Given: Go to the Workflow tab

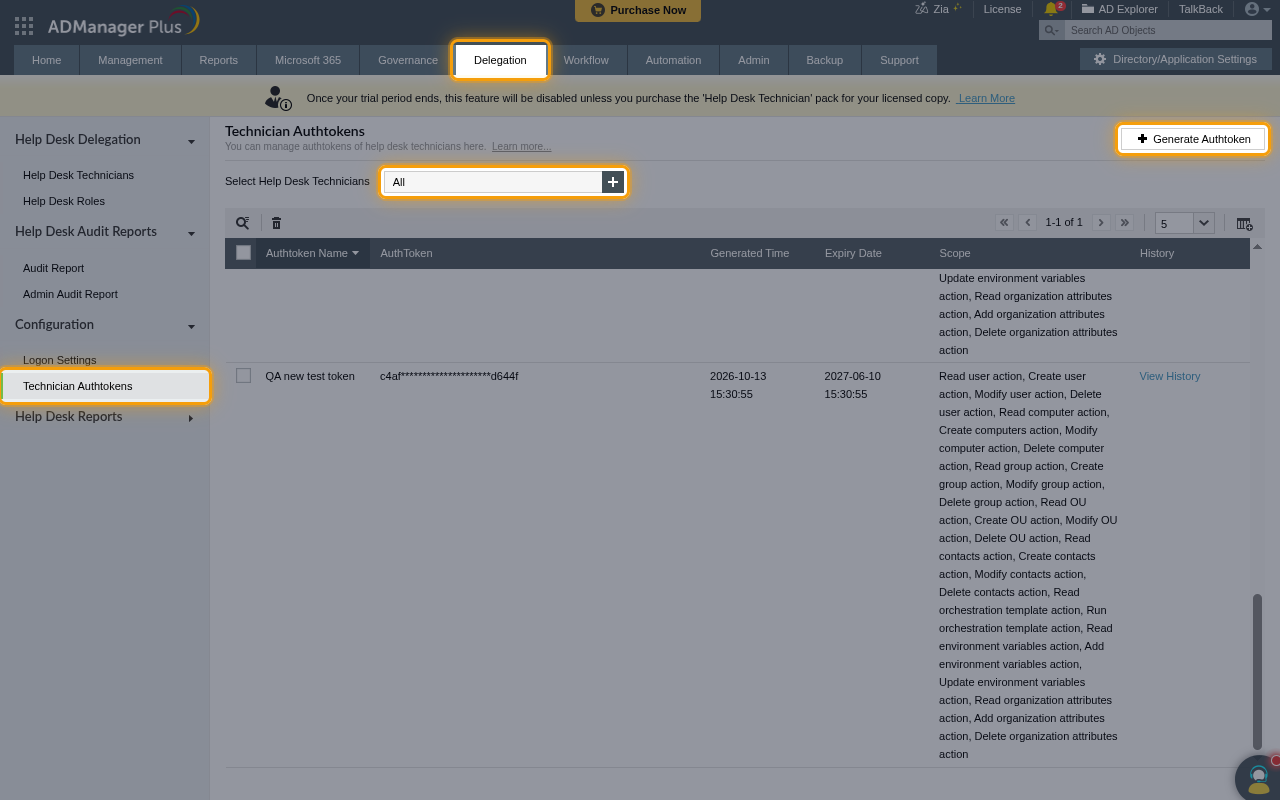Looking at the screenshot, I should [x=586, y=60].
